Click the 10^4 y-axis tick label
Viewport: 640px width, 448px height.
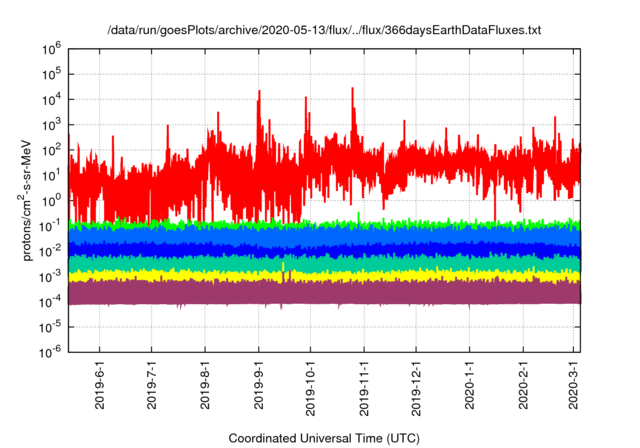pyautogui.click(x=52, y=100)
